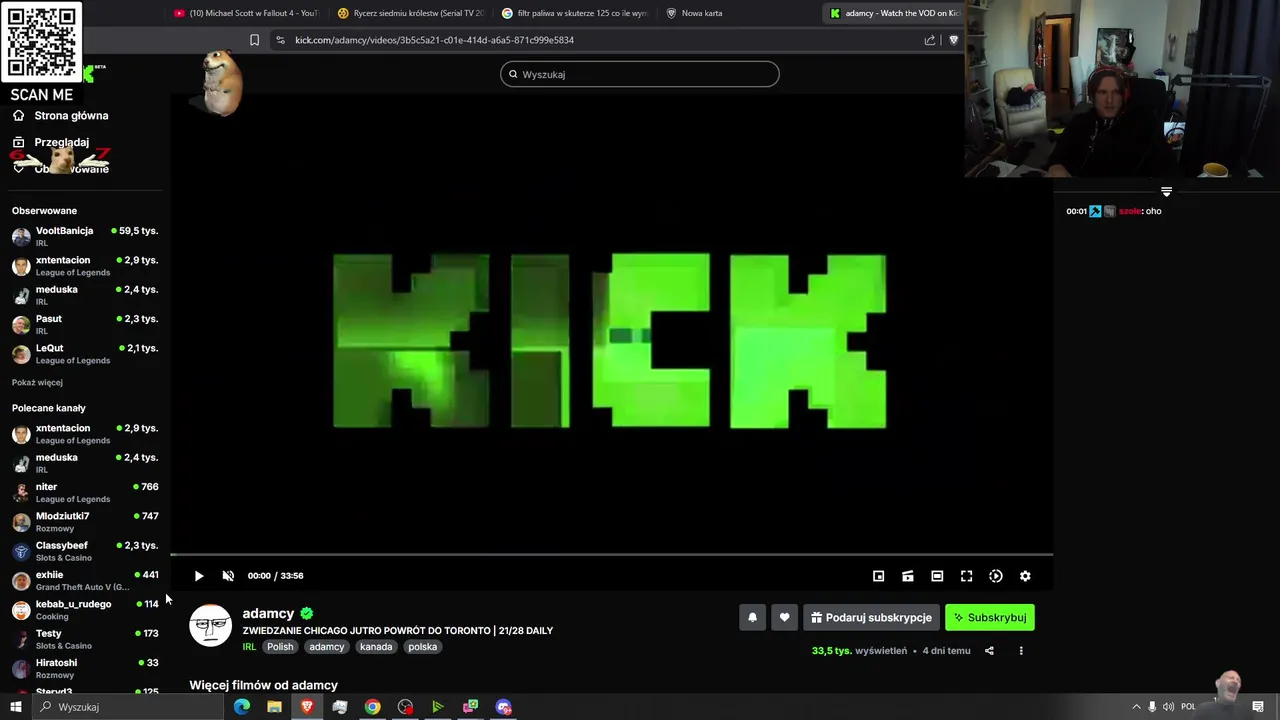Open Testy recommended channel
This screenshot has height=720, width=1280.
point(85,639)
